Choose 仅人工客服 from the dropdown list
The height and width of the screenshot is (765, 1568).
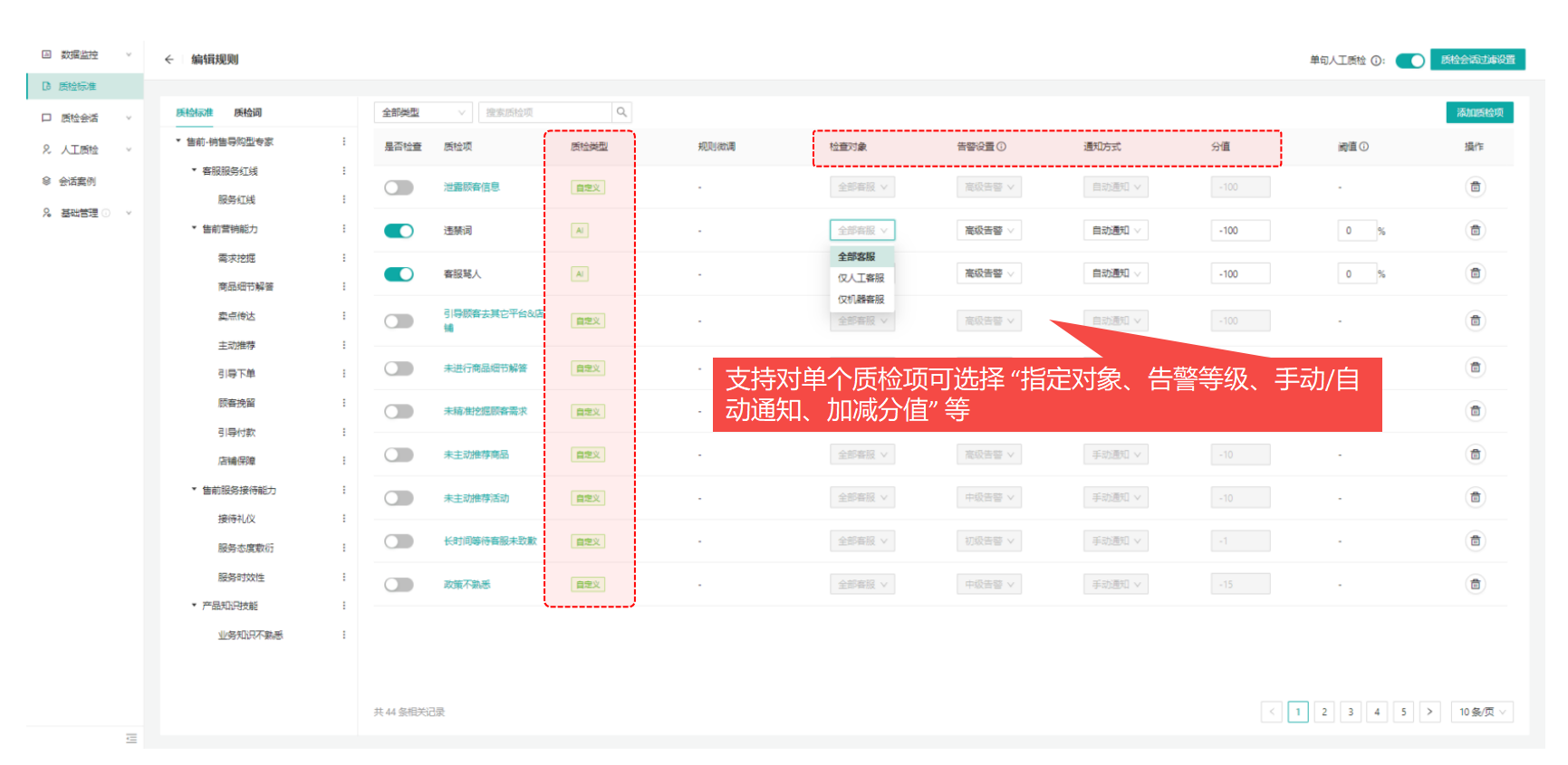tap(861, 278)
